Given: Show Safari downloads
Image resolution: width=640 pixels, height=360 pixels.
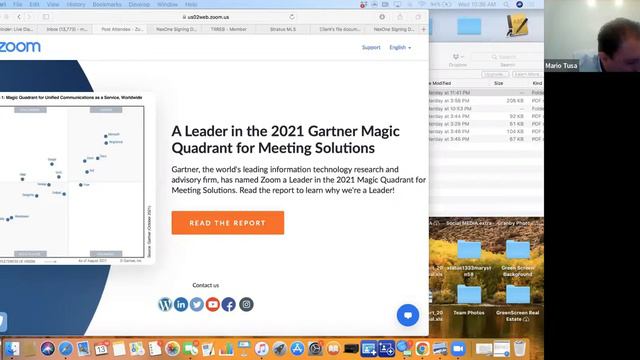Looking at the screenshot, I should click(x=382, y=17).
